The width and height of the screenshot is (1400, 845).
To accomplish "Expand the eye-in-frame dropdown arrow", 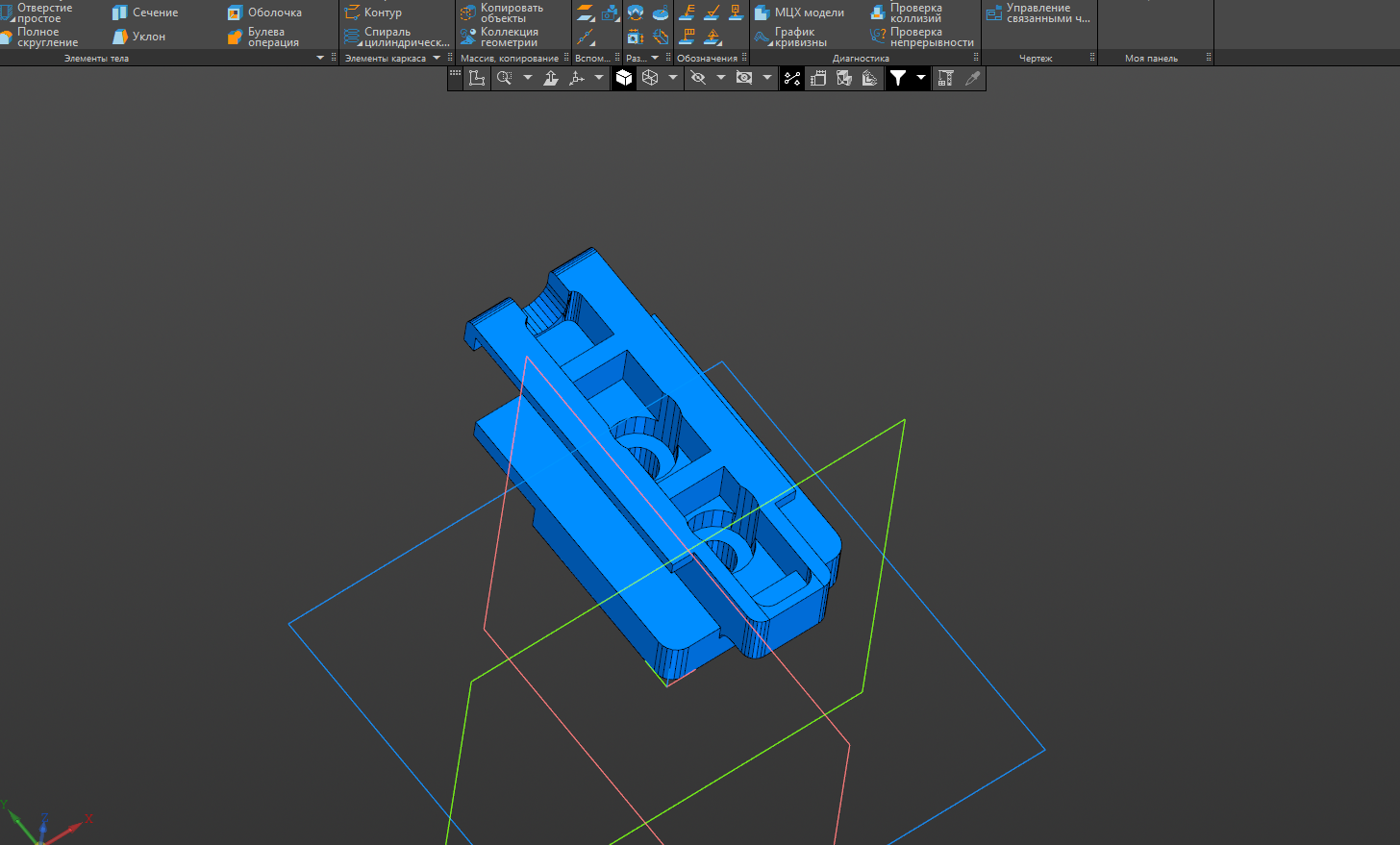I will click(x=766, y=78).
